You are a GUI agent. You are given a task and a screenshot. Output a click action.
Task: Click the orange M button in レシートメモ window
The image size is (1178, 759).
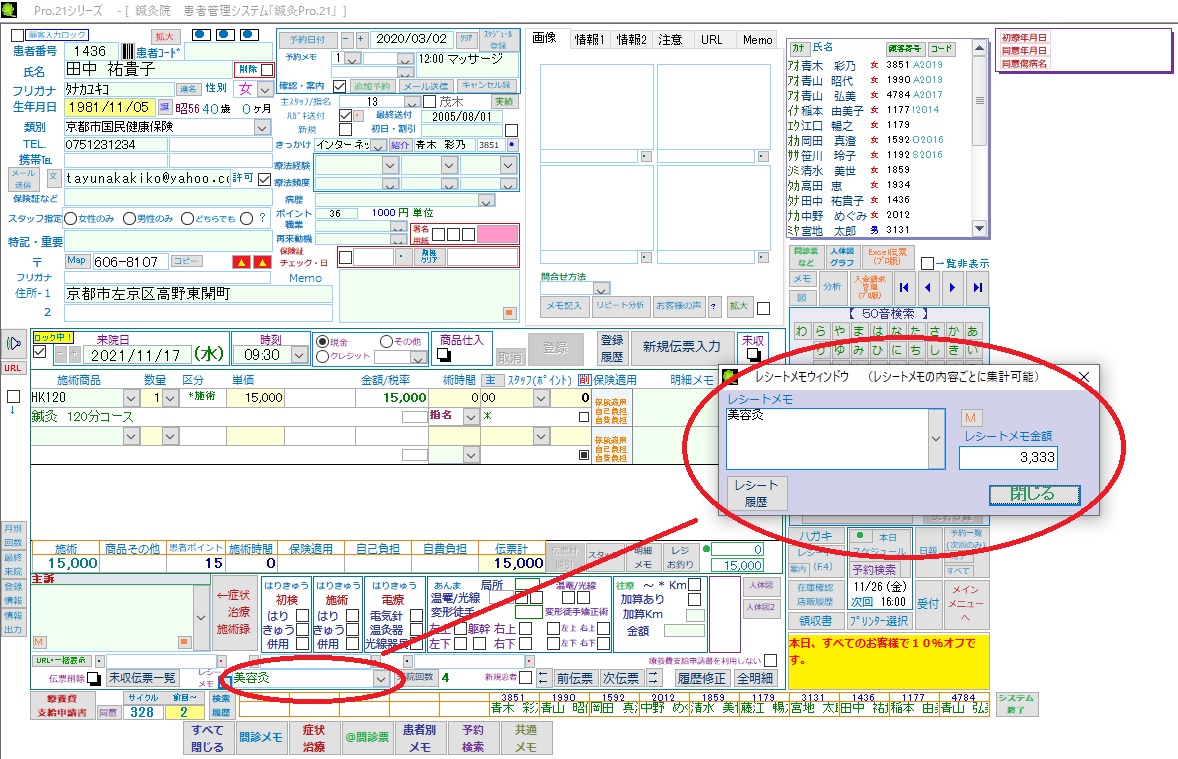970,418
